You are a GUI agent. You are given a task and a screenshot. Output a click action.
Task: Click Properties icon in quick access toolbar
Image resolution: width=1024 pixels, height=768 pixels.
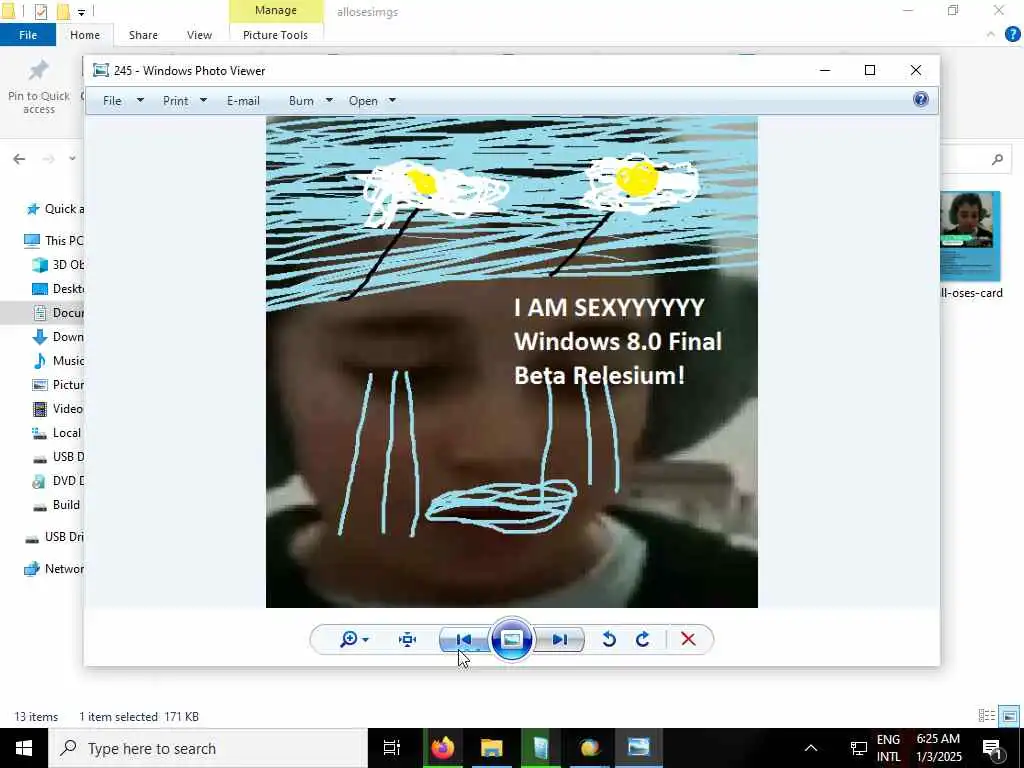(40, 12)
